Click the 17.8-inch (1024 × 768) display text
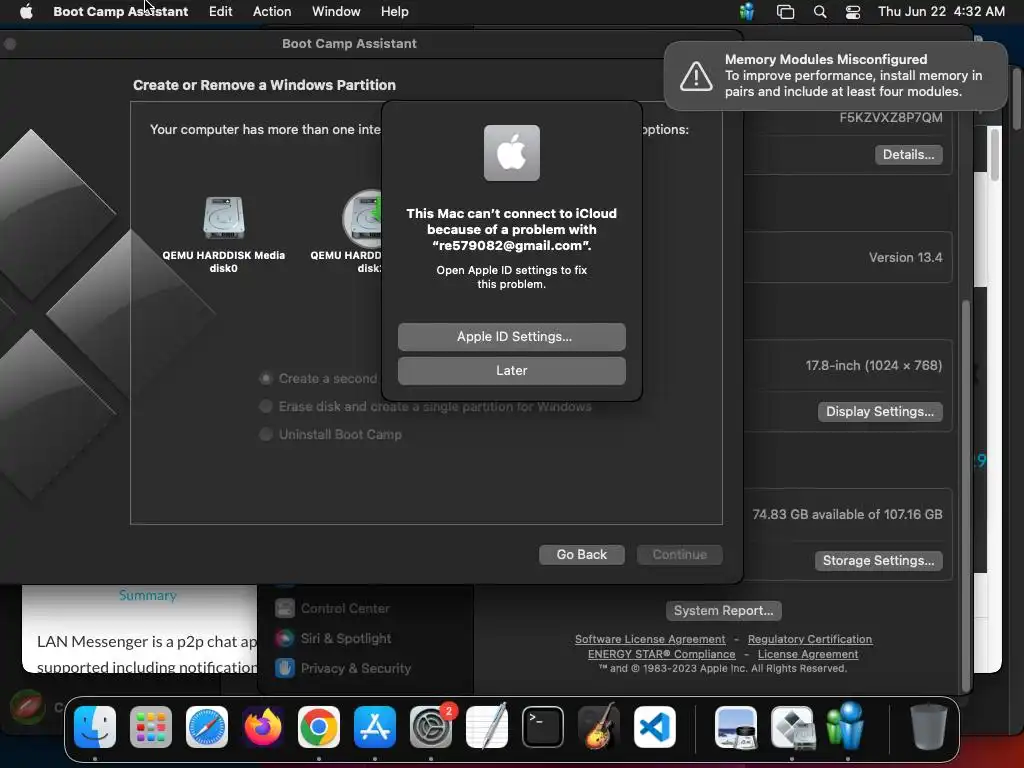The image size is (1024, 768). (x=873, y=365)
